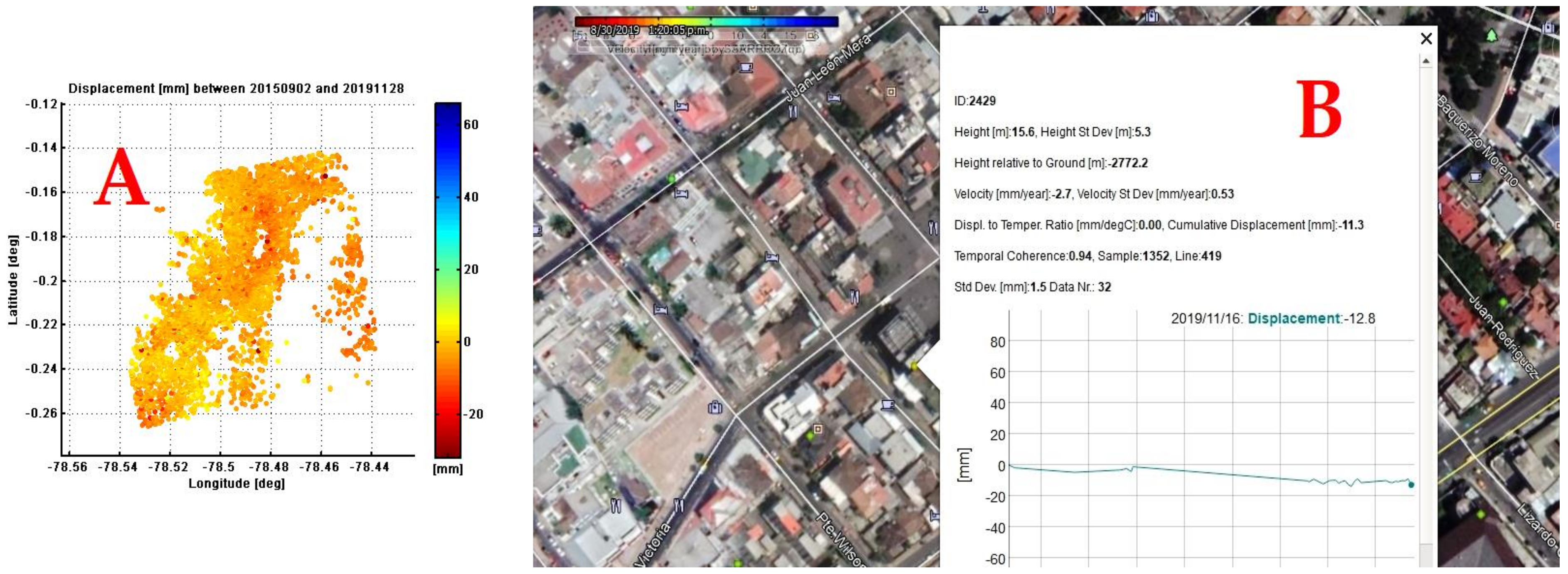Select the hotel bed icon beside Juan León Mera label
Viewport: 1568px width, 574px height.
tap(834, 97)
